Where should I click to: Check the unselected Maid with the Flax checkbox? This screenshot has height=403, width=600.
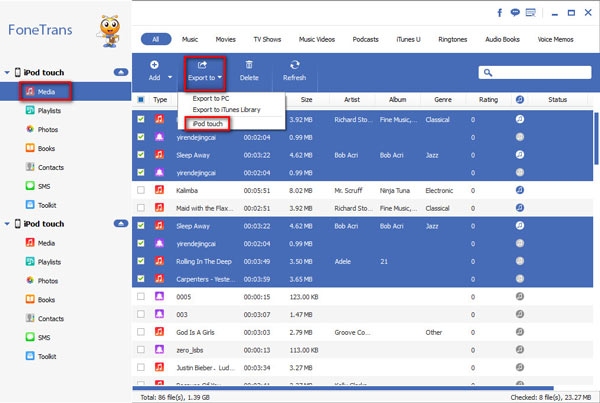(141, 208)
